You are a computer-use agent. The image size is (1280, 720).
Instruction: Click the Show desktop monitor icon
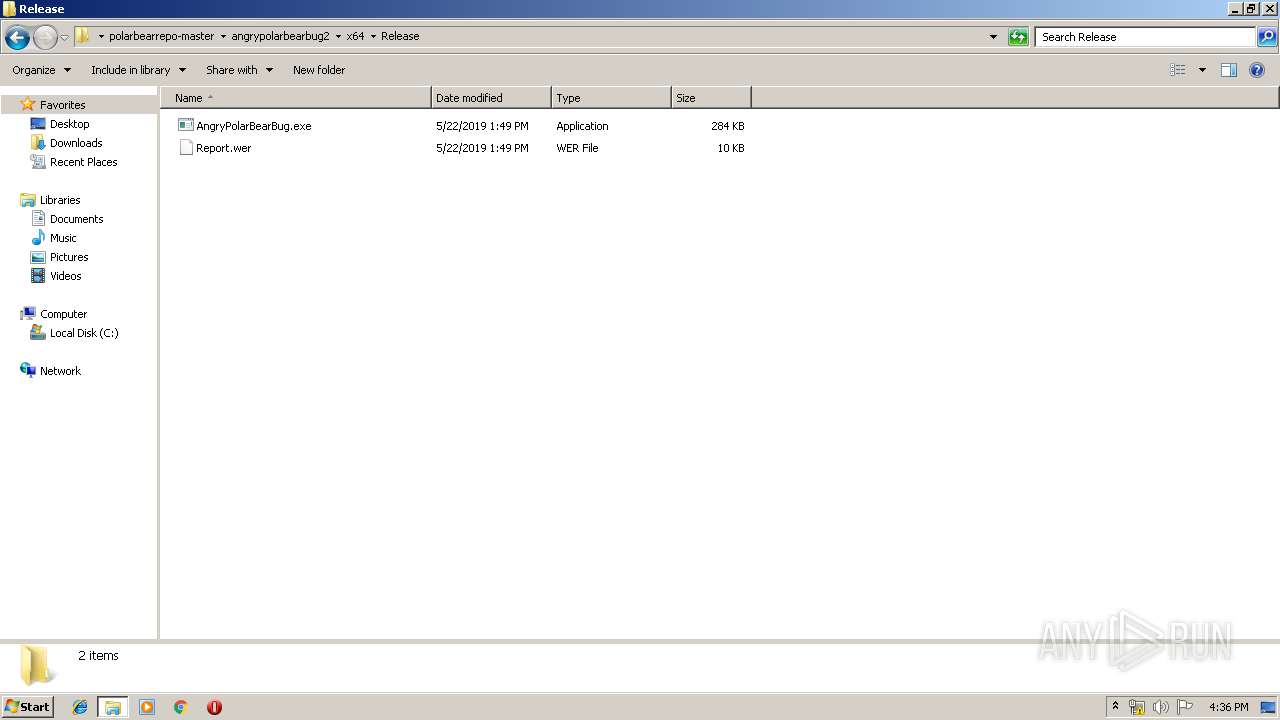point(1268,707)
